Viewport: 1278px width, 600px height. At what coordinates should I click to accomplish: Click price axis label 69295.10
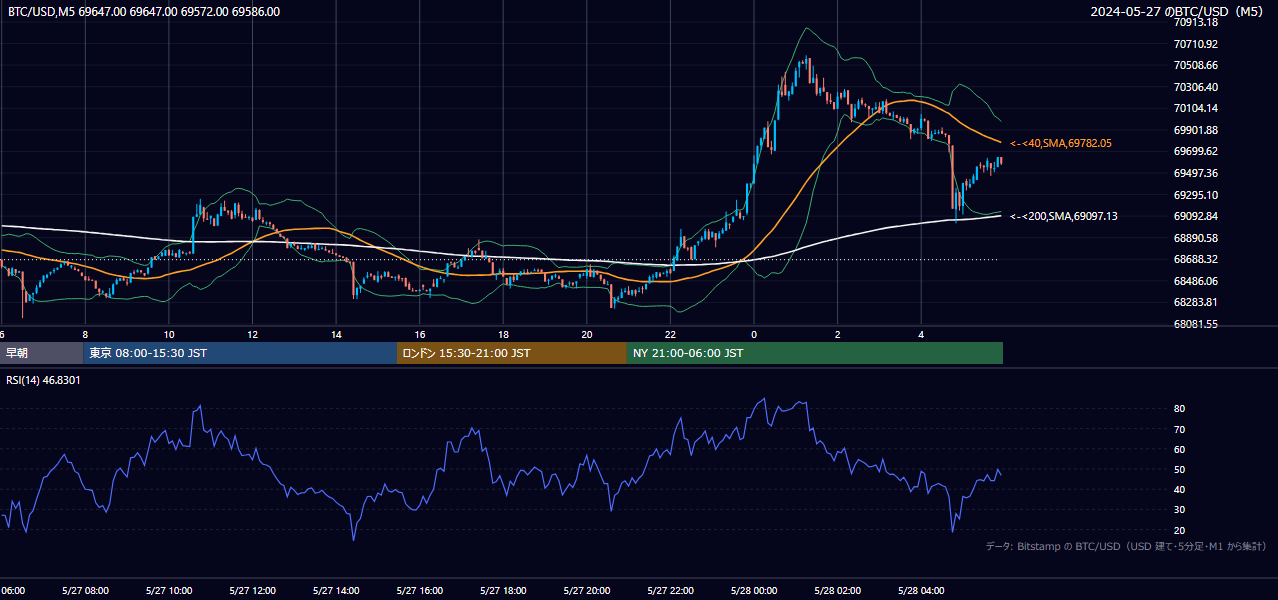(1196, 195)
